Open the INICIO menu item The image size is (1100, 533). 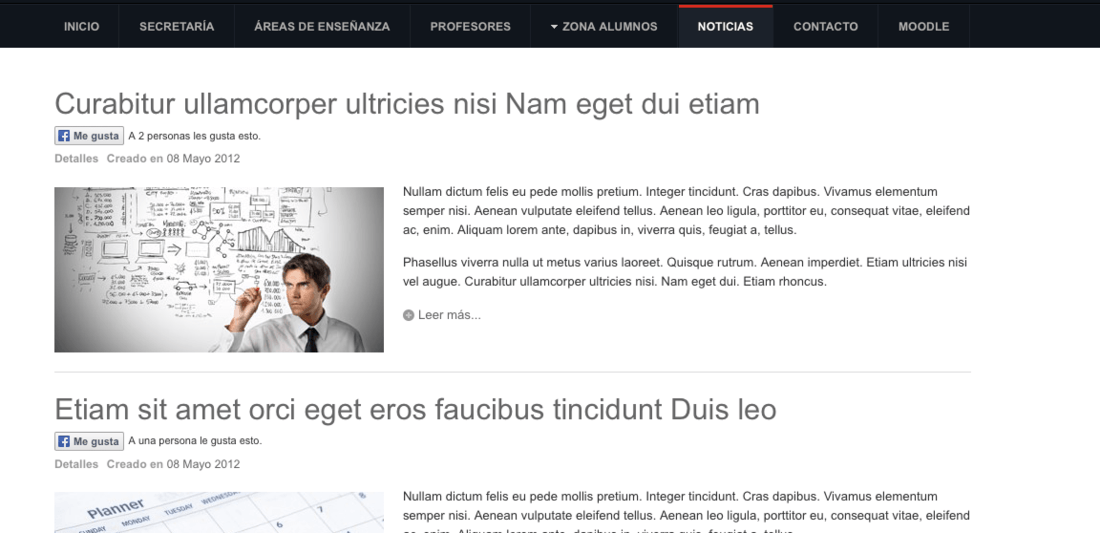pyautogui.click(x=81, y=27)
